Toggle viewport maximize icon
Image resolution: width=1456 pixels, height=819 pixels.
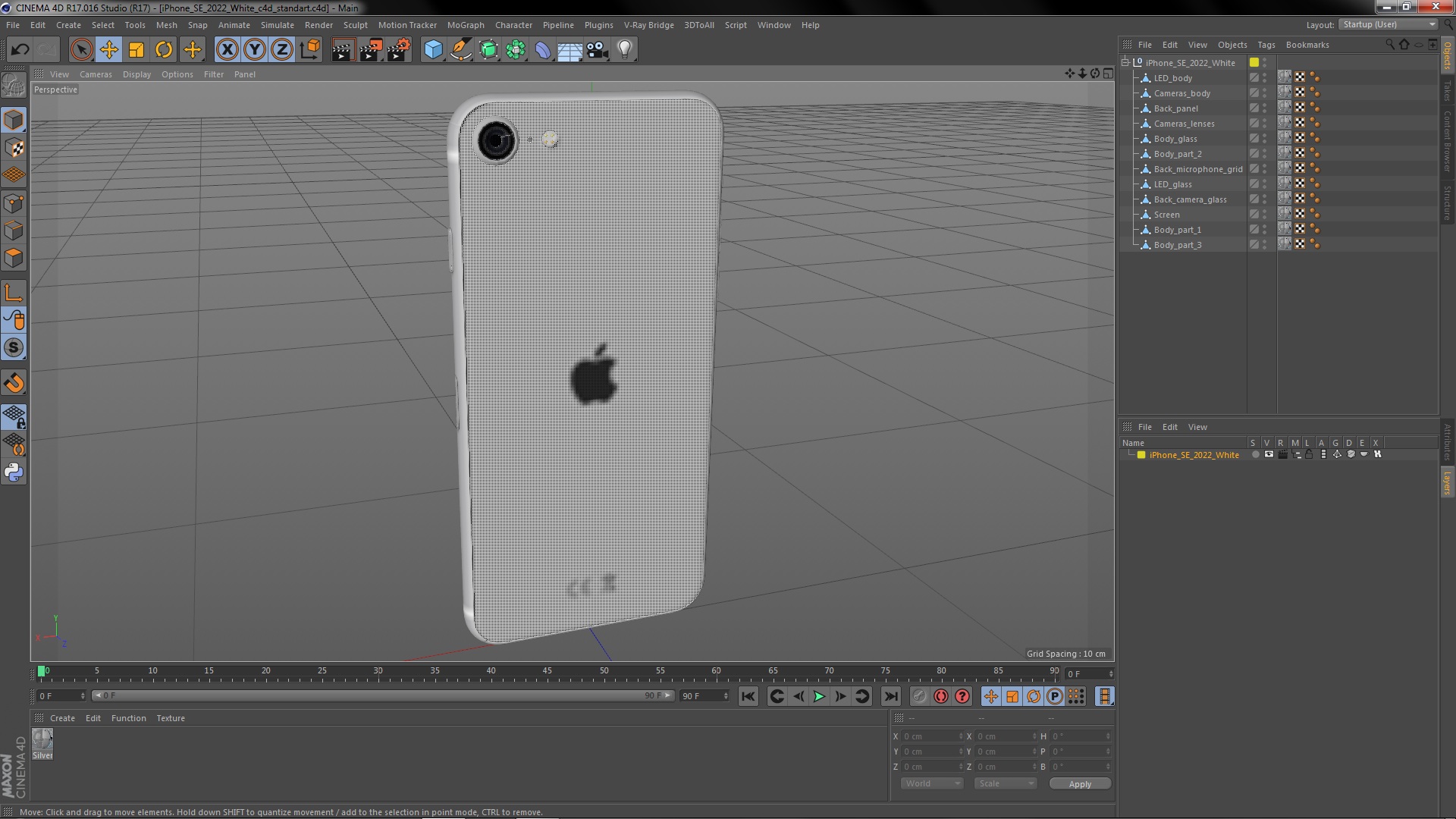[1108, 74]
